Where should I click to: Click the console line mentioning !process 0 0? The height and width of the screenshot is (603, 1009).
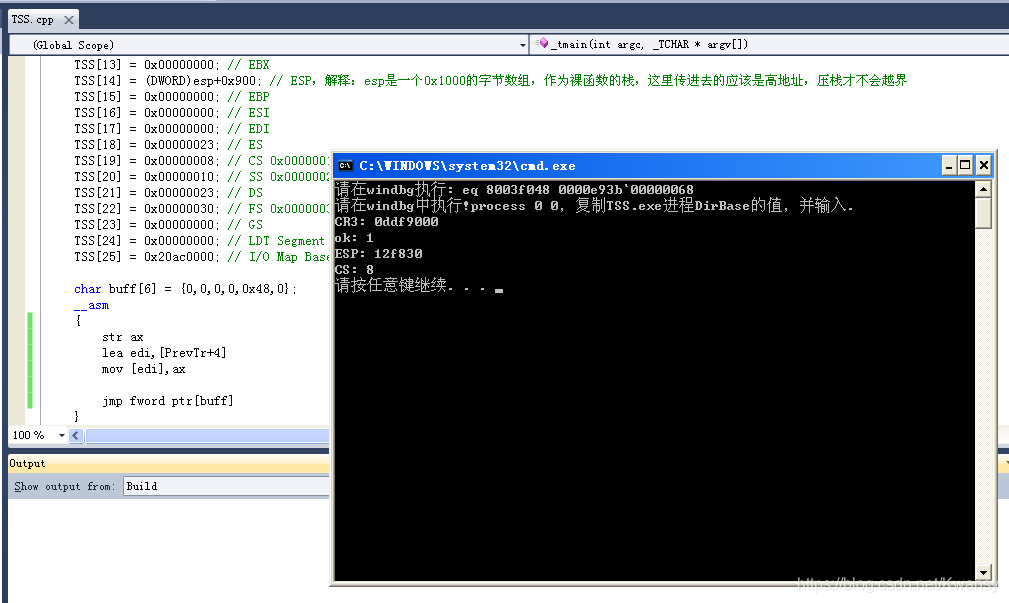(x=594, y=205)
